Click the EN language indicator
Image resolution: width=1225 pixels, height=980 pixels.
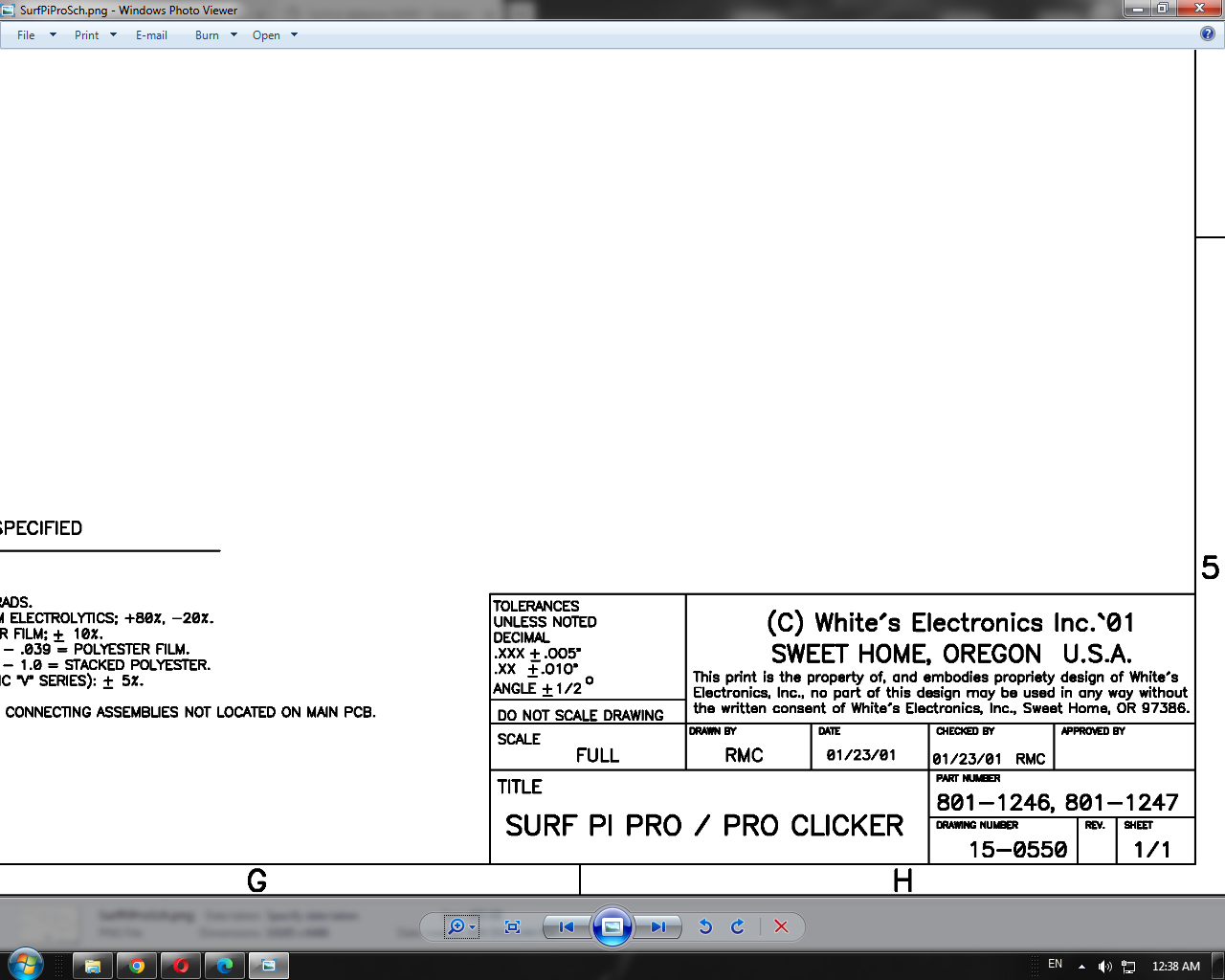(x=1056, y=964)
